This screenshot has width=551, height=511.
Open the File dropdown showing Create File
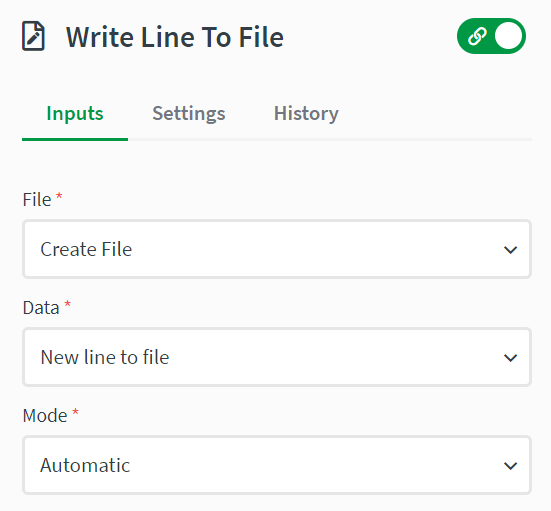click(x=277, y=249)
